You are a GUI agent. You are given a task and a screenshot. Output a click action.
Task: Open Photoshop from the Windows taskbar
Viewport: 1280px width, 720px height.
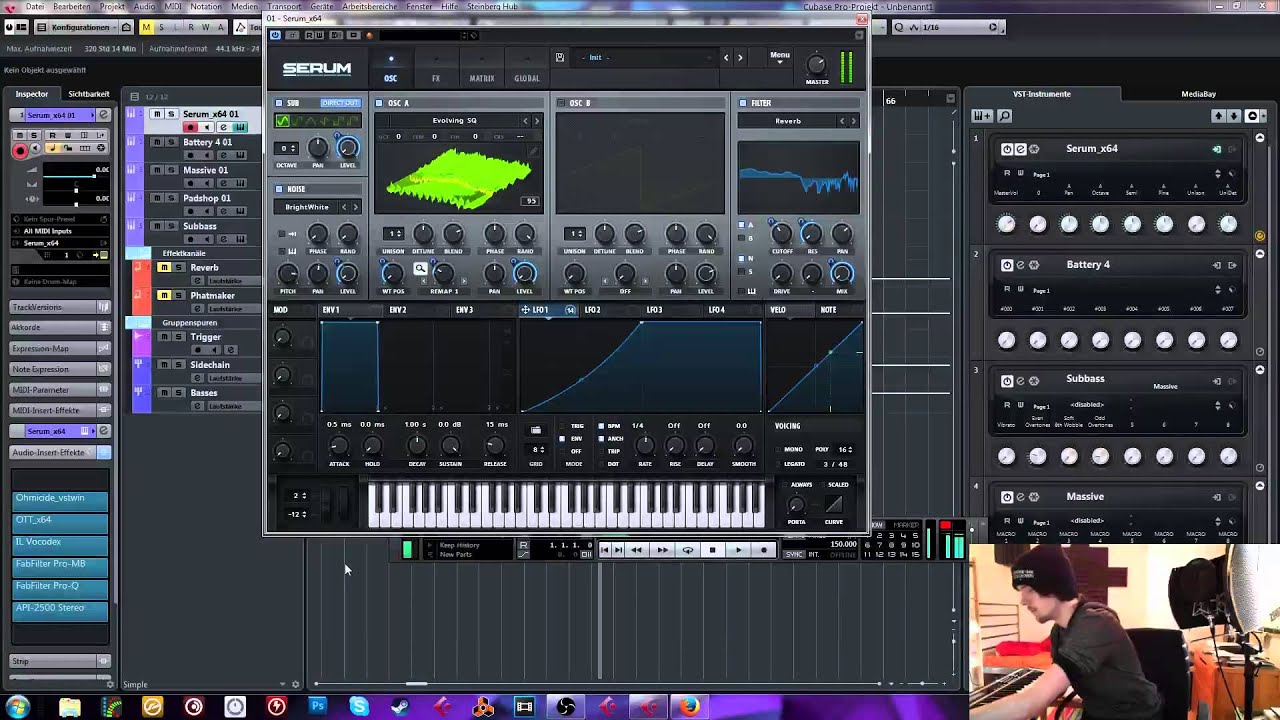pyautogui.click(x=317, y=707)
